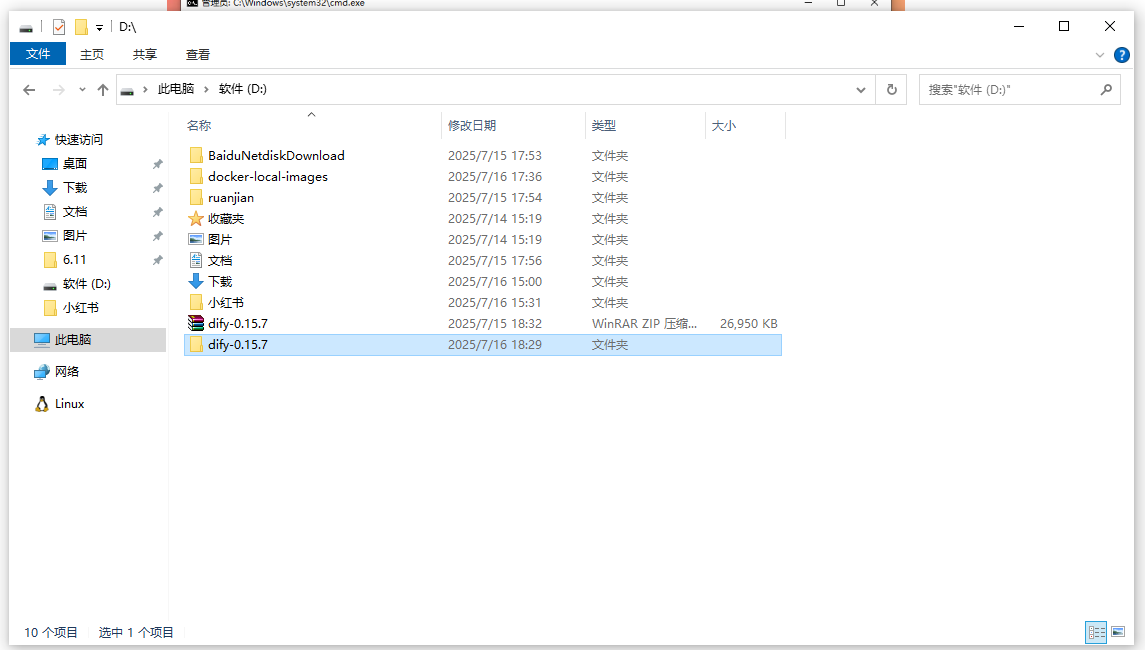
Task: Refresh the current folder view
Action: 892,89
